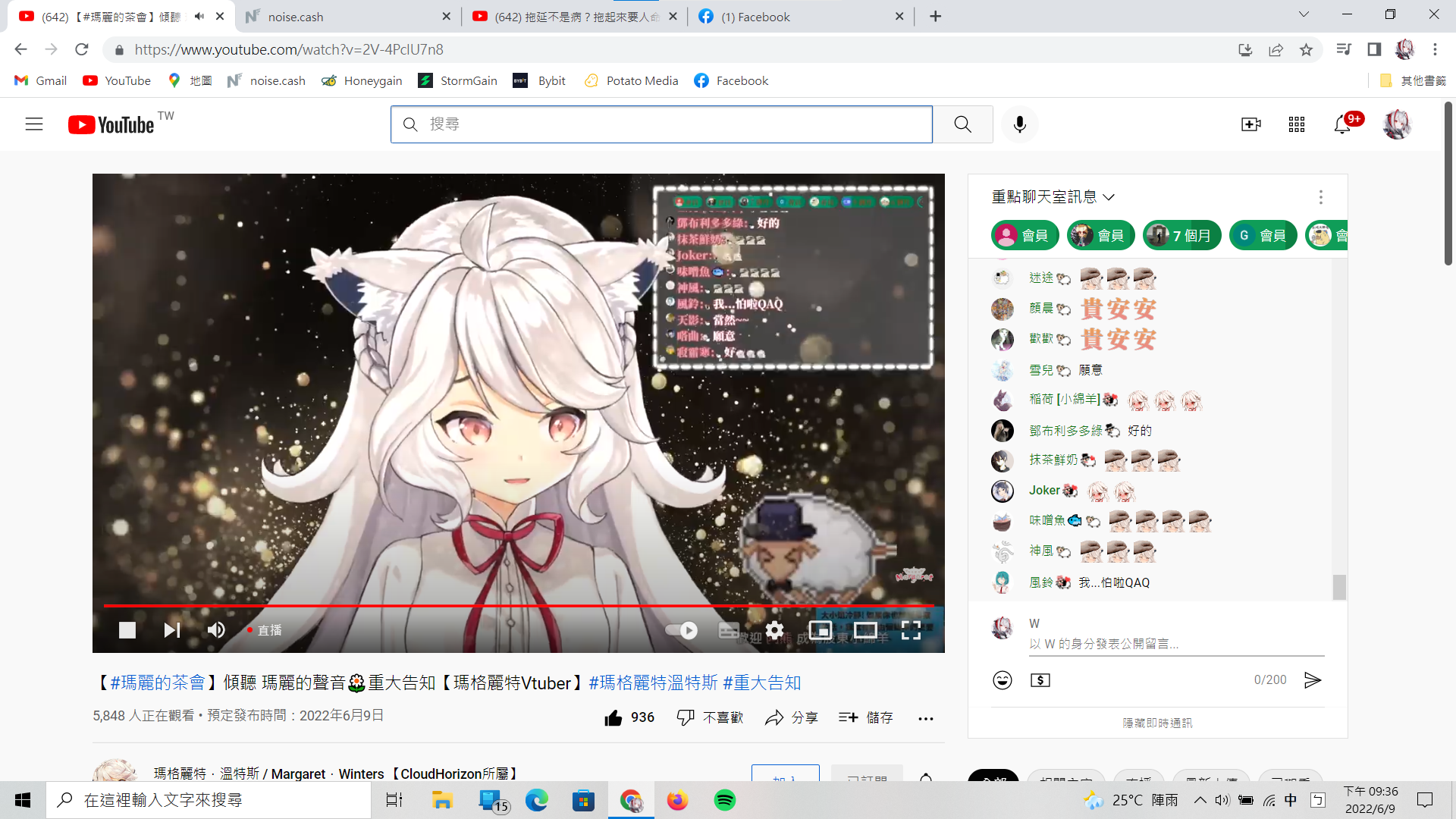This screenshot has width=1456, height=819.
Task: Focus the live chat message field
Action: click(1176, 644)
